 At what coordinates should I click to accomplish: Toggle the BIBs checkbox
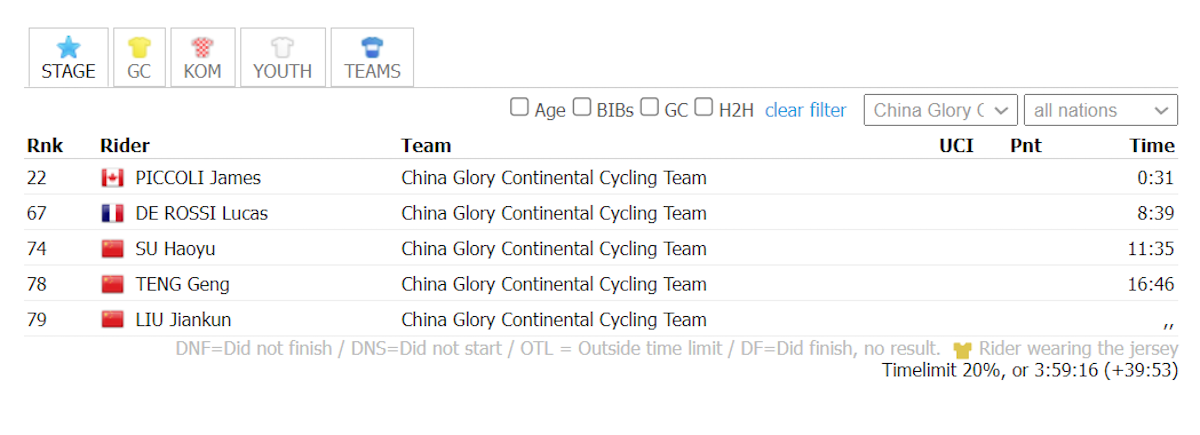(x=582, y=107)
